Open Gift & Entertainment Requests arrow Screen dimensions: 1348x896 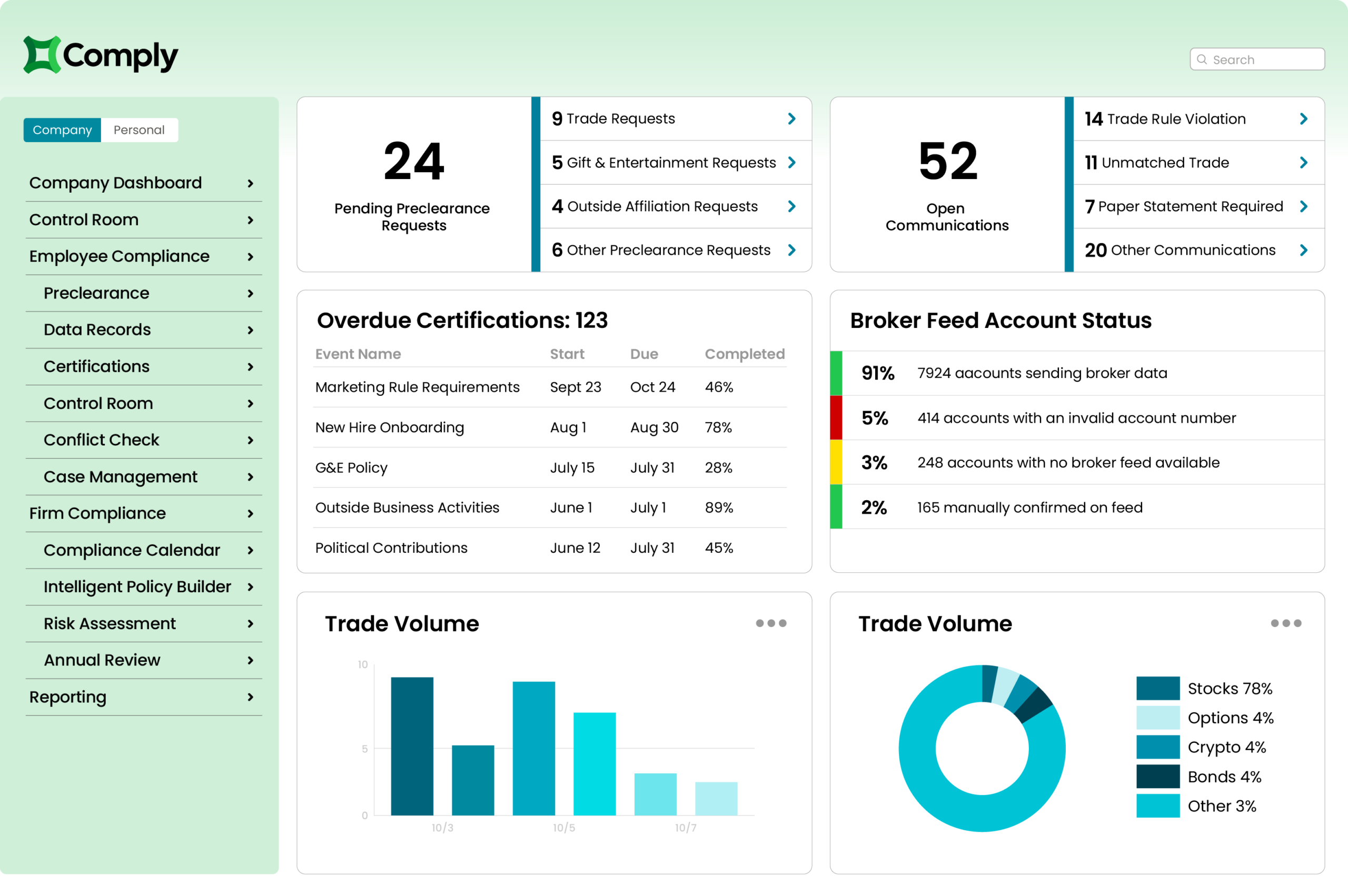point(792,162)
